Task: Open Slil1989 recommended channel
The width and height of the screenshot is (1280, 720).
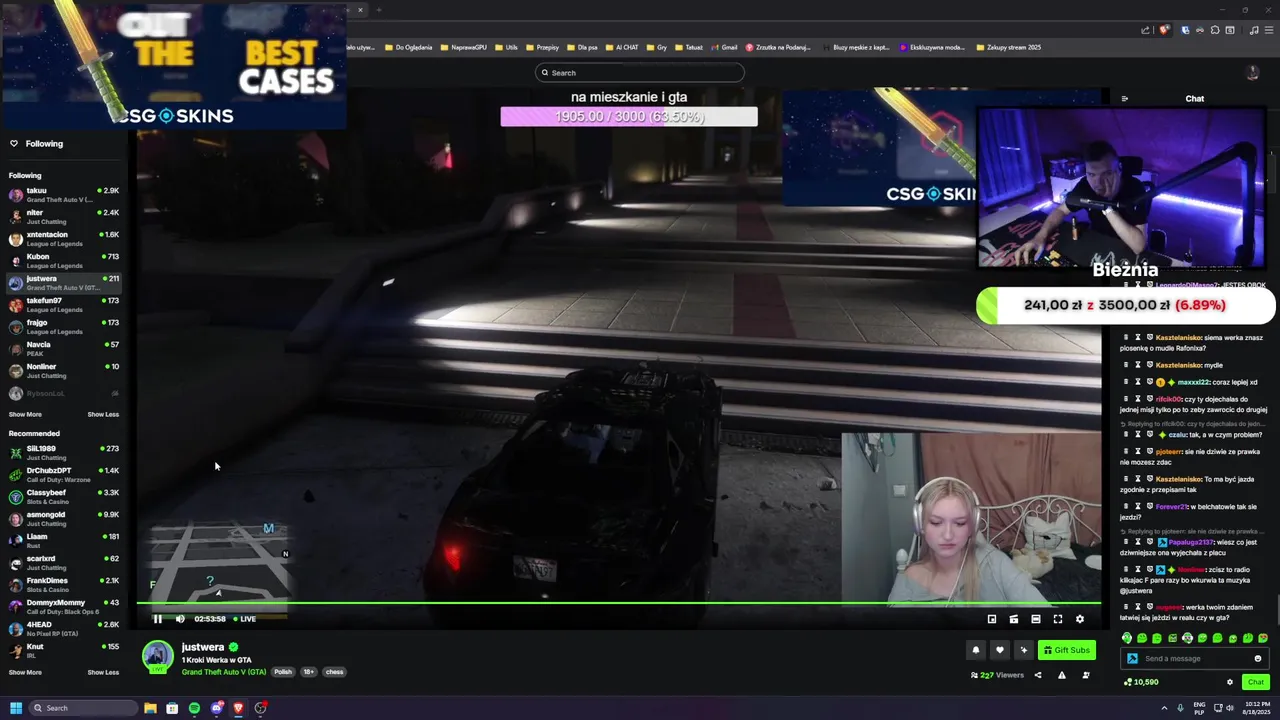Action: (x=64, y=452)
